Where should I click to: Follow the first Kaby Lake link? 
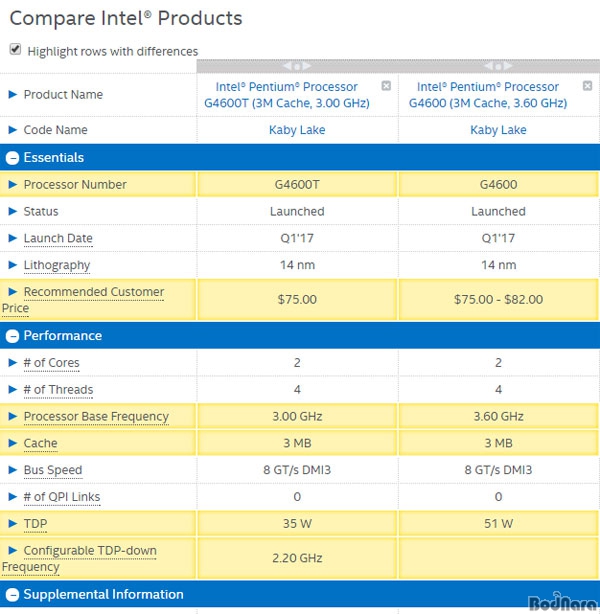297,130
